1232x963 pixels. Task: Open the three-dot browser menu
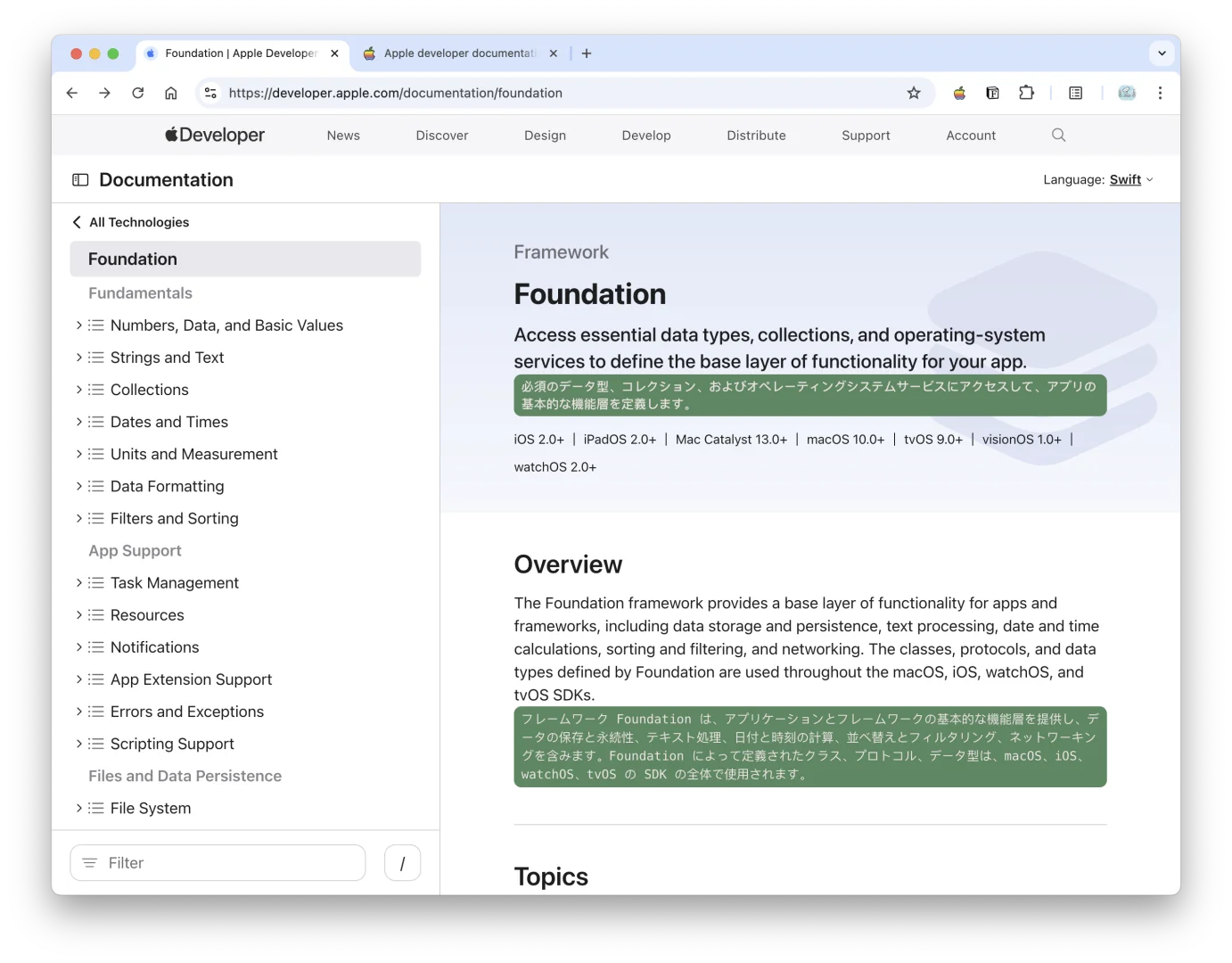point(1160,93)
